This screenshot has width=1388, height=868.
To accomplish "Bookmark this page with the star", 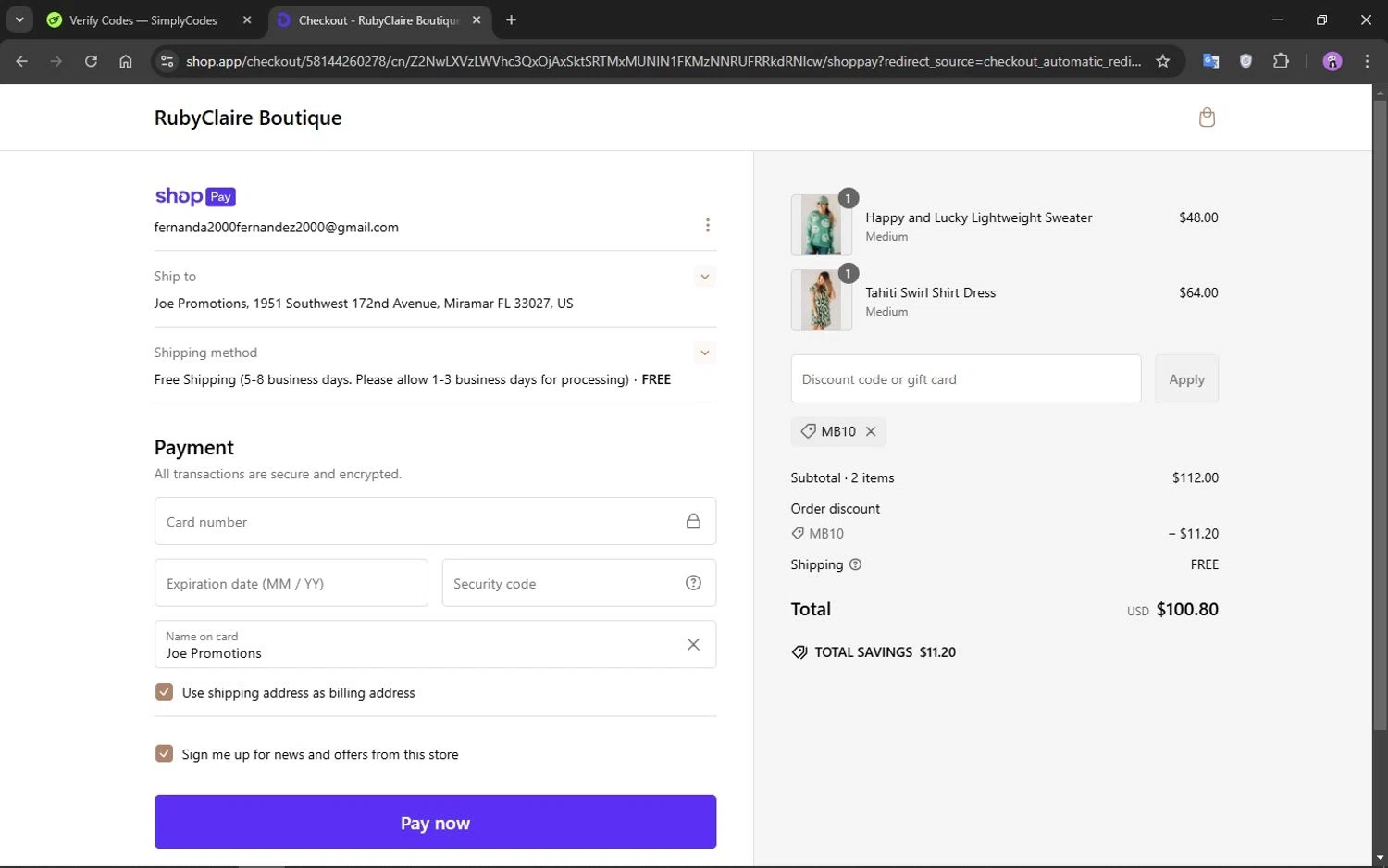I will pyautogui.click(x=1163, y=61).
